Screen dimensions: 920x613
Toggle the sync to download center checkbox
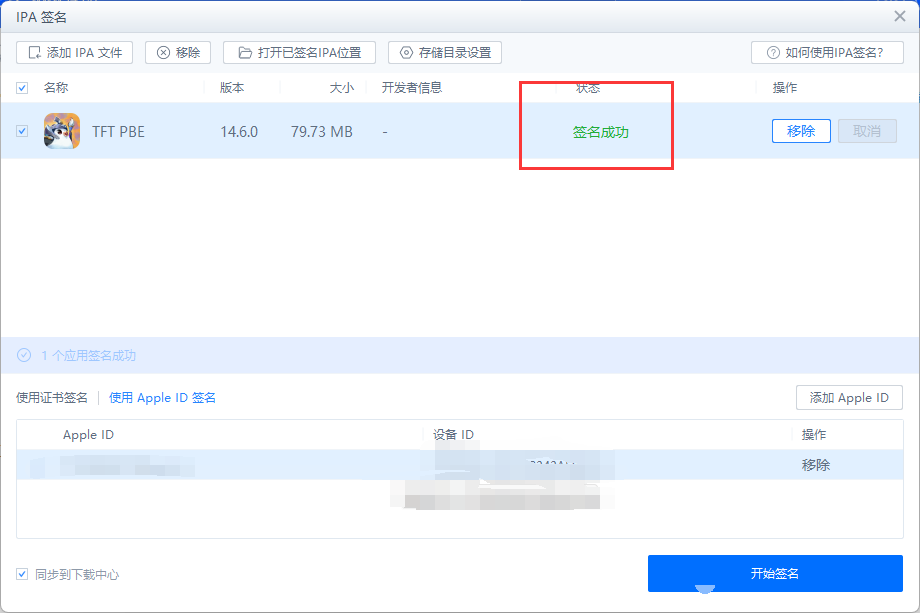[x=22, y=574]
